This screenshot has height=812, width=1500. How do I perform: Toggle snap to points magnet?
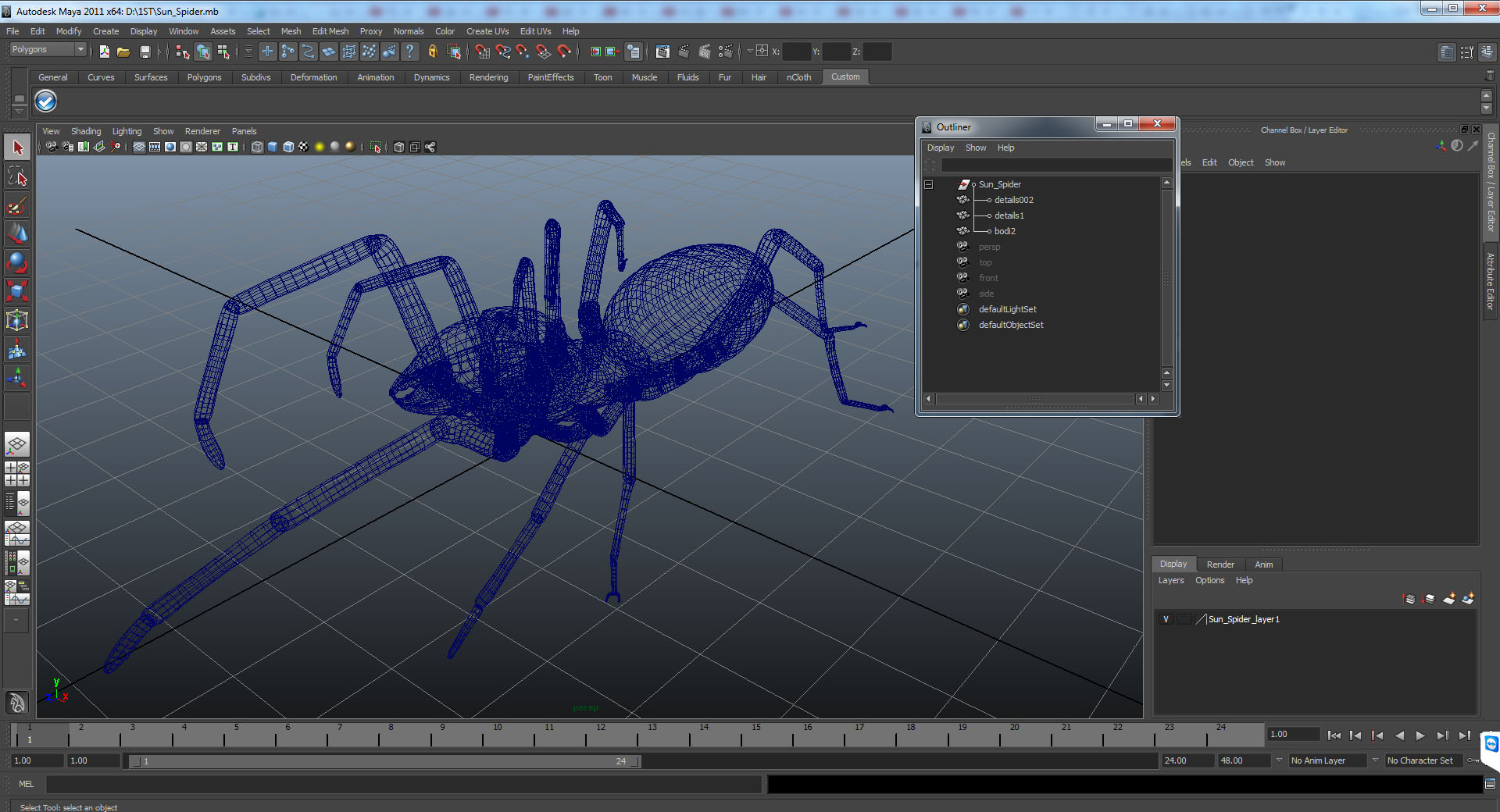523,52
